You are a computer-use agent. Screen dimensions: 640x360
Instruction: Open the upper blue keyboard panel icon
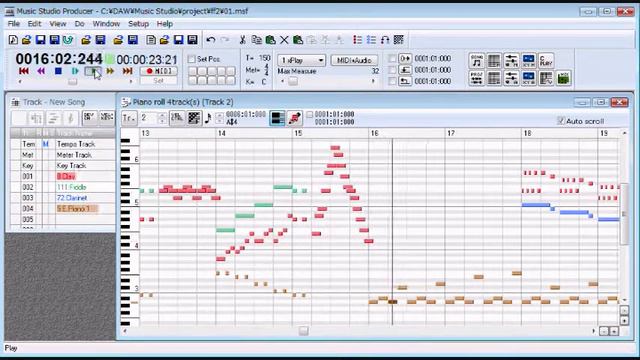pyautogui.click(x=529, y=61)
